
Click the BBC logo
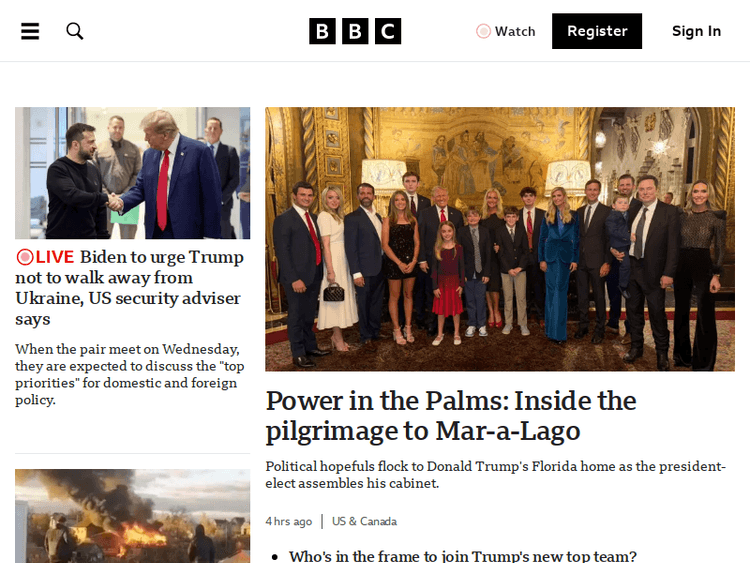coord(355,31)
